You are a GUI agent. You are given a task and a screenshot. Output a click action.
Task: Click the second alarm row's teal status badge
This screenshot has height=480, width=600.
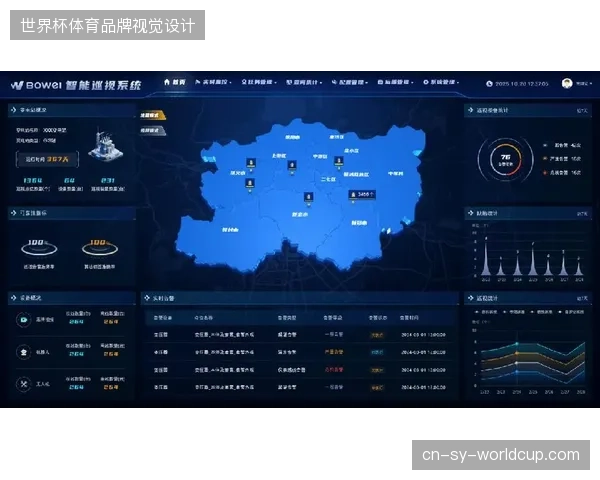(x=377, y=352)
